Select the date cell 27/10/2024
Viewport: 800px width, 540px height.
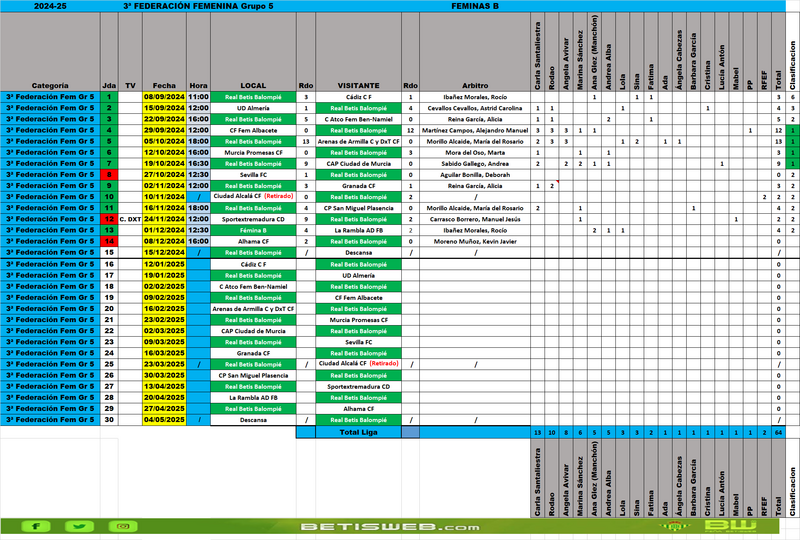[x=164, y=175]
